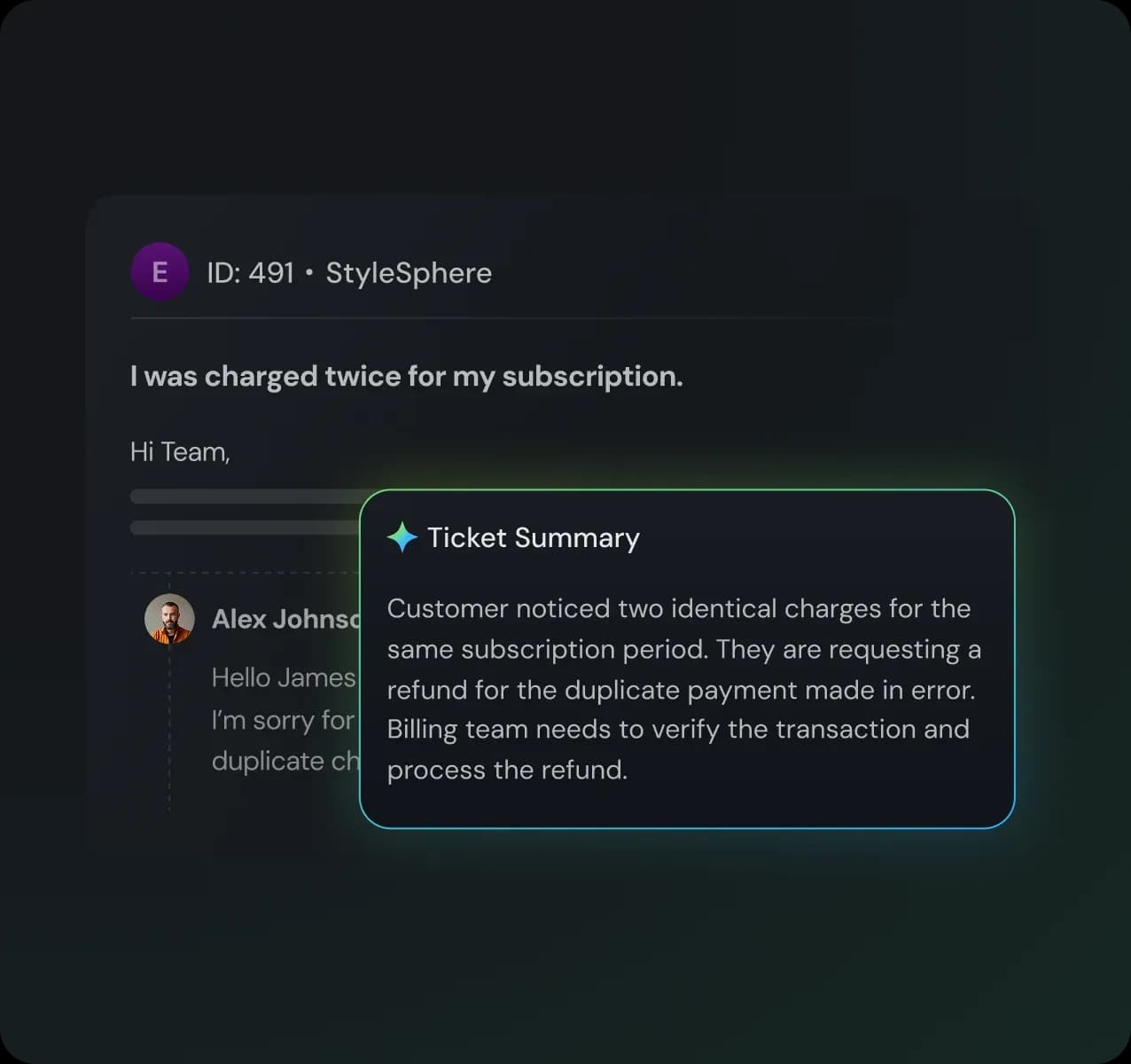
Task: Select Alex Johnson's profile picture
Action: click(168, 619)
